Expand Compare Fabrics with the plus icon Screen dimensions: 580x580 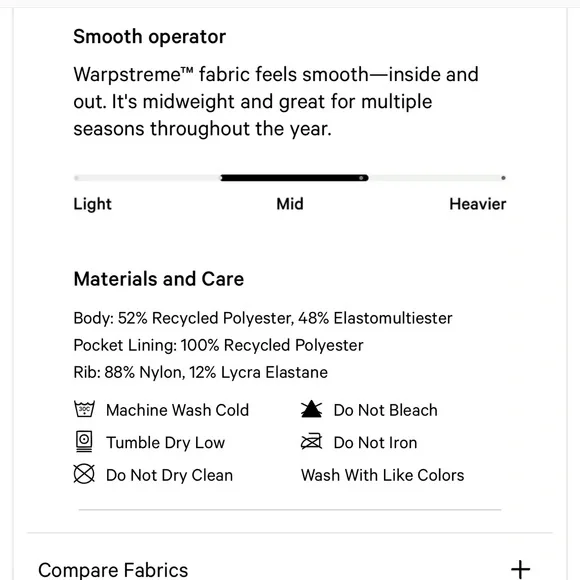click(x=520, y=569)
